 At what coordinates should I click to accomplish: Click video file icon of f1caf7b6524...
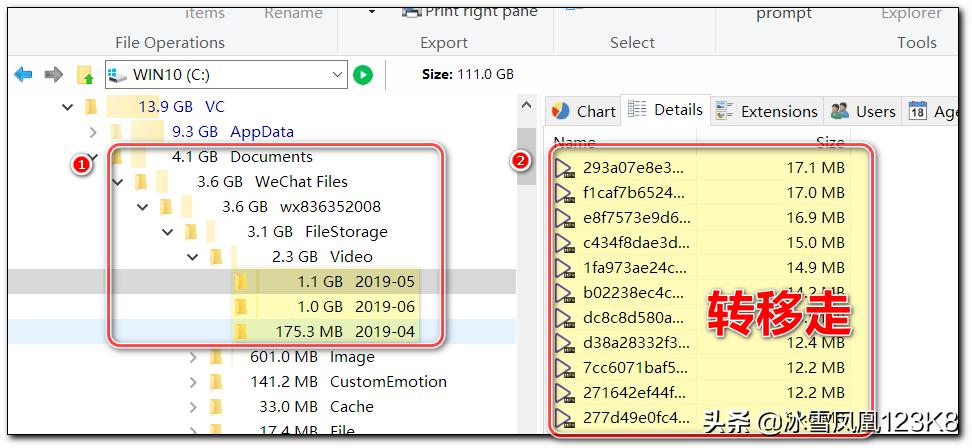[564, 193]
